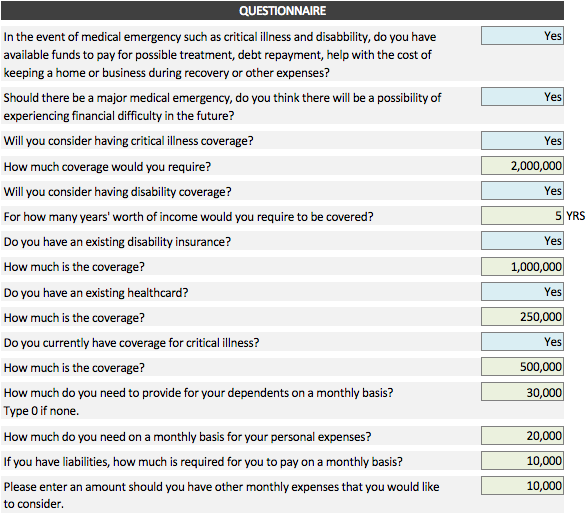Select the disability coverage consideration Yes cell
Screen dimensions: 588x516
522,191
